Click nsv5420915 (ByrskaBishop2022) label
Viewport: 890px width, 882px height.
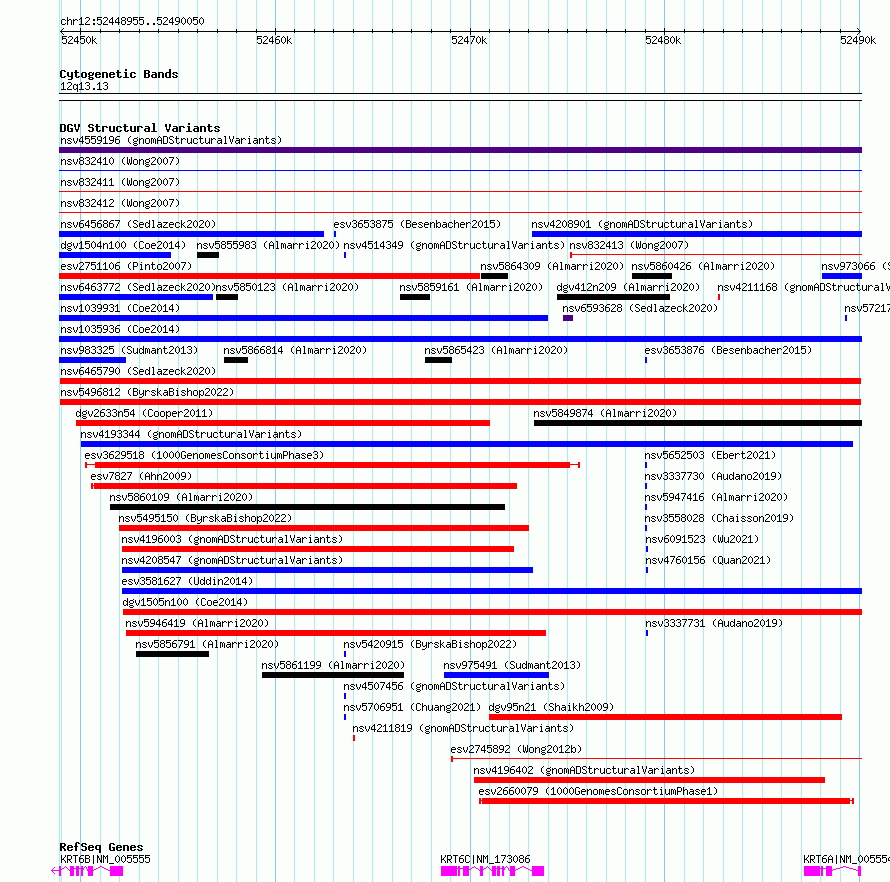430,644
